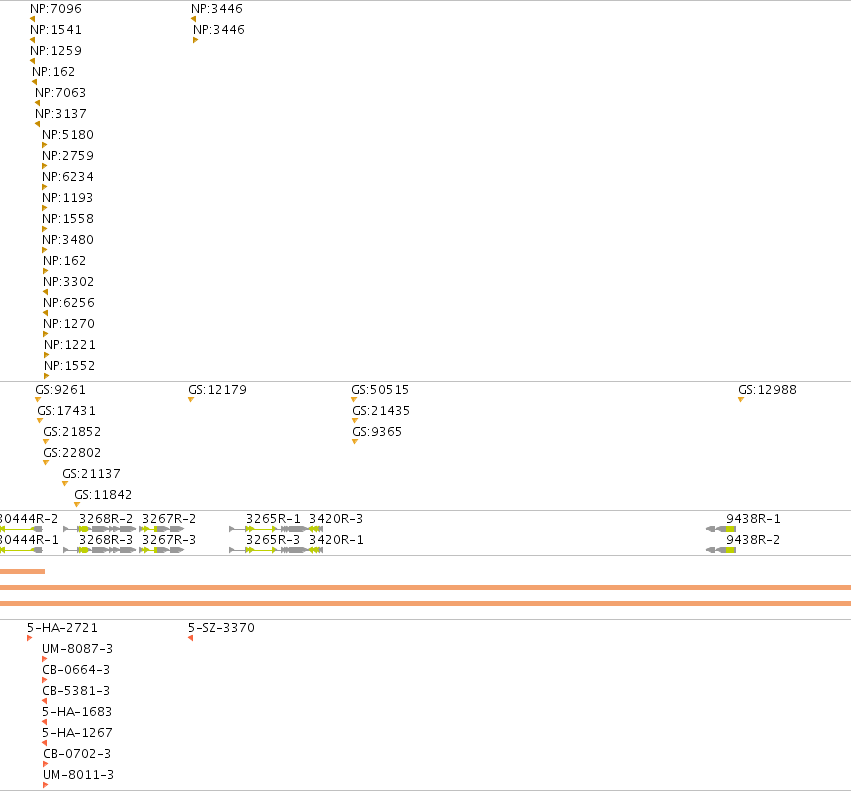
Task: Click the NP:7063 feature label
Action: [61, 93]
